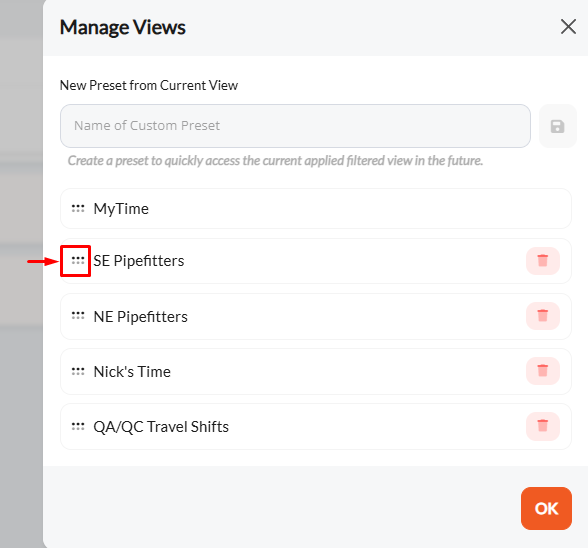Select the QA/QC Travel Shifts label
This screenshot has height=548, width=588.
[x=161, y=427]
